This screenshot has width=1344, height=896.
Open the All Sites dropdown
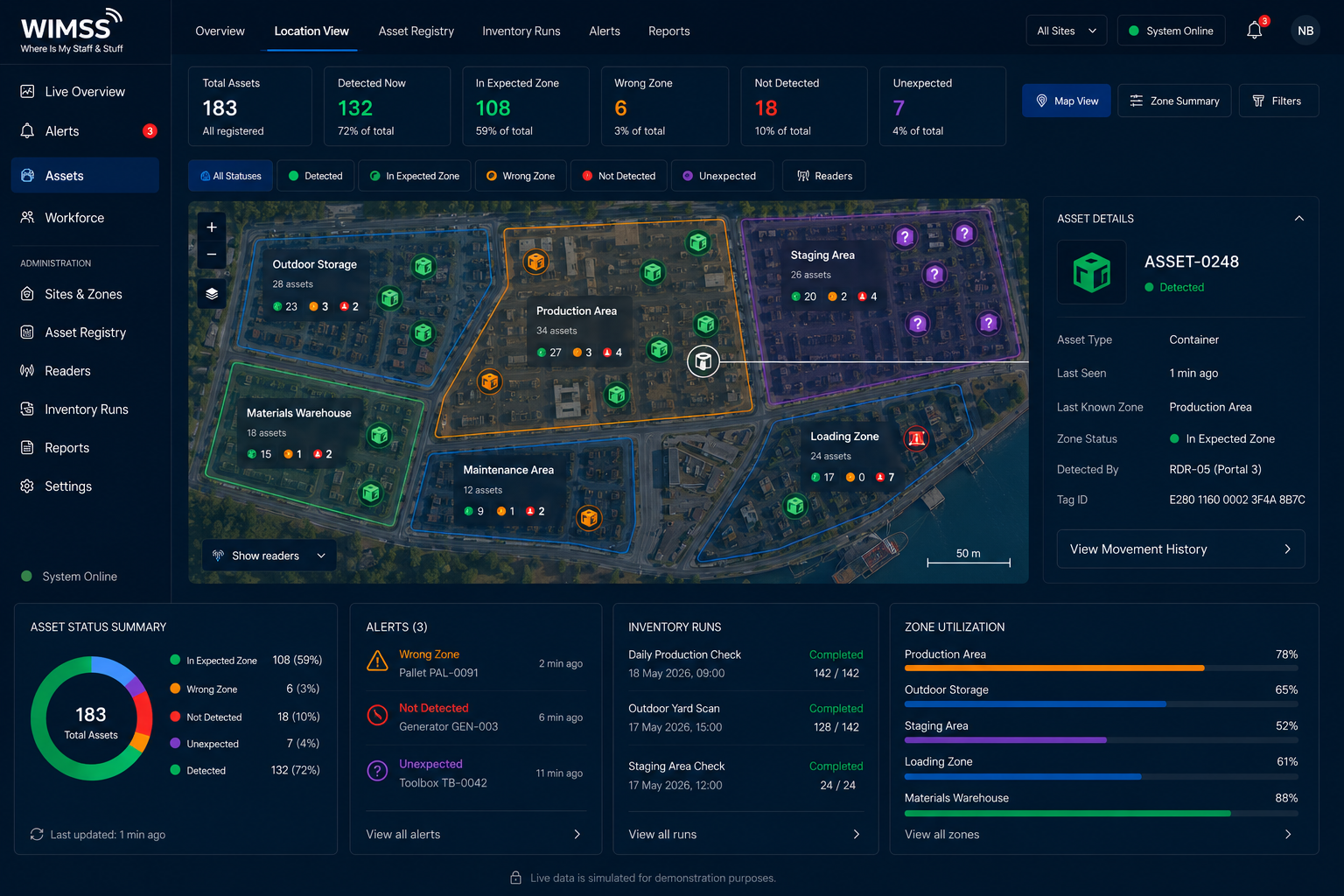(1066, 31)
